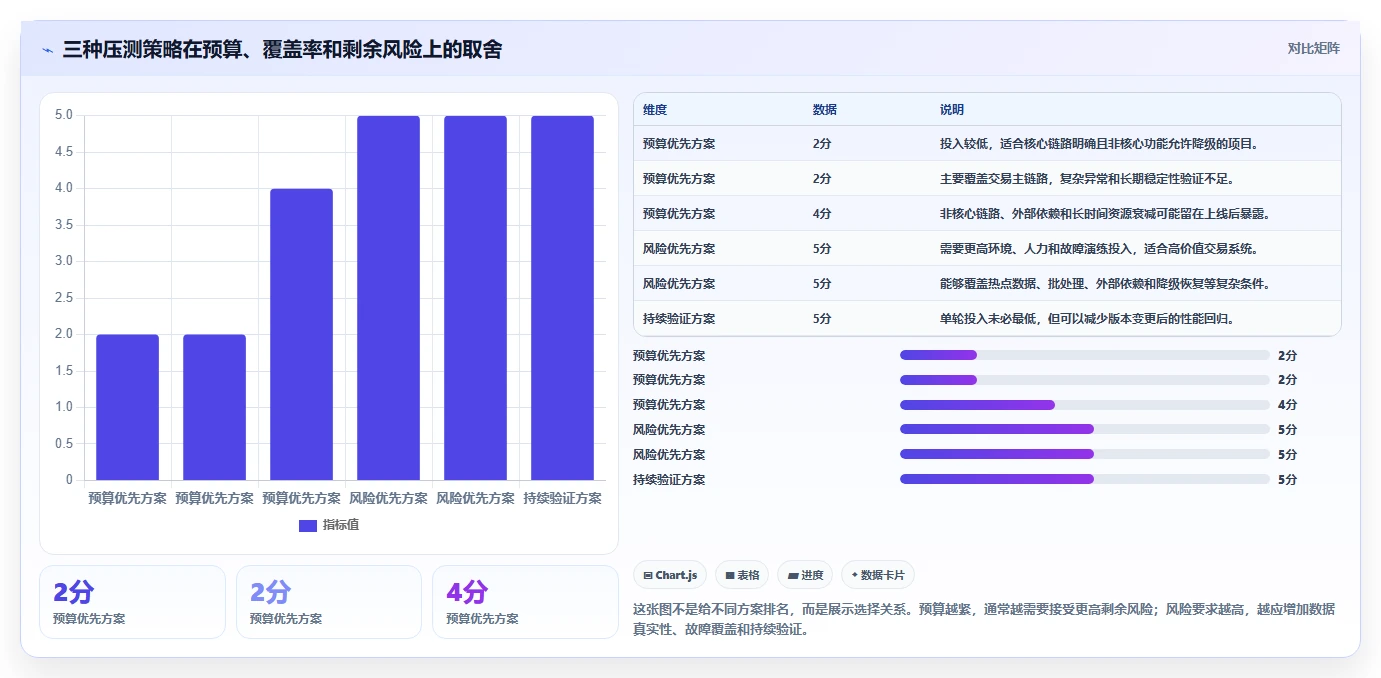The width and height of the screenshot is (1381, 678).
Task: Click the blue square legend swatch for 指标值
Action: click(308, 525)
